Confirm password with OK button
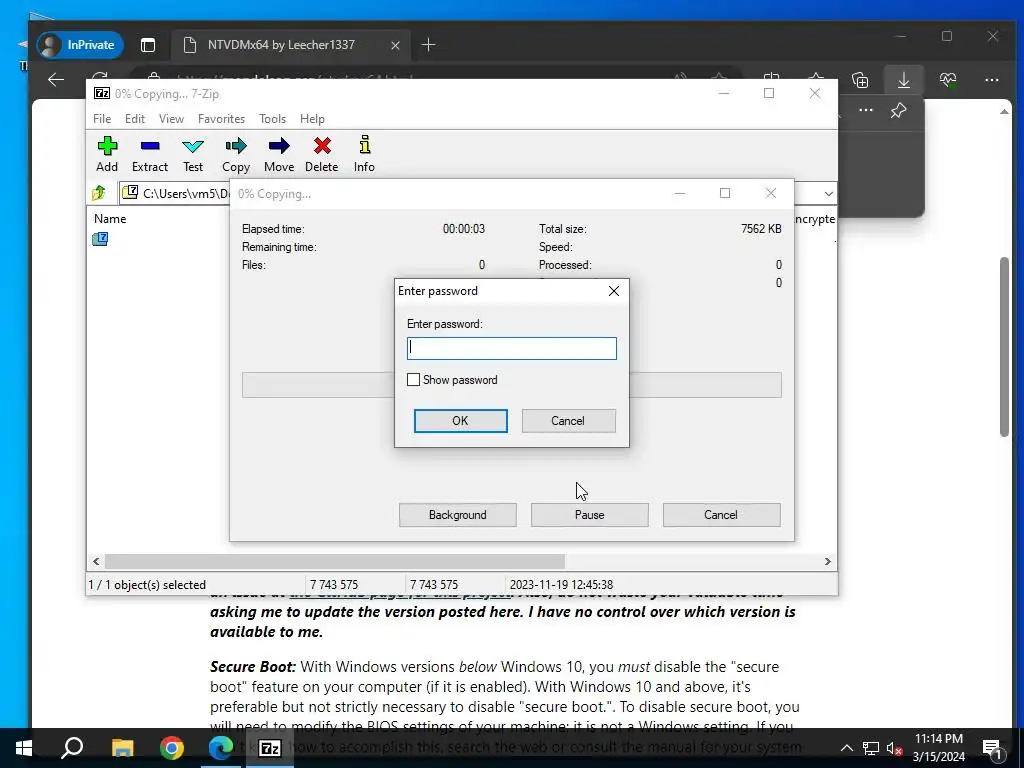The width and height of the screenshot is (1024, 768). [460, 421]
